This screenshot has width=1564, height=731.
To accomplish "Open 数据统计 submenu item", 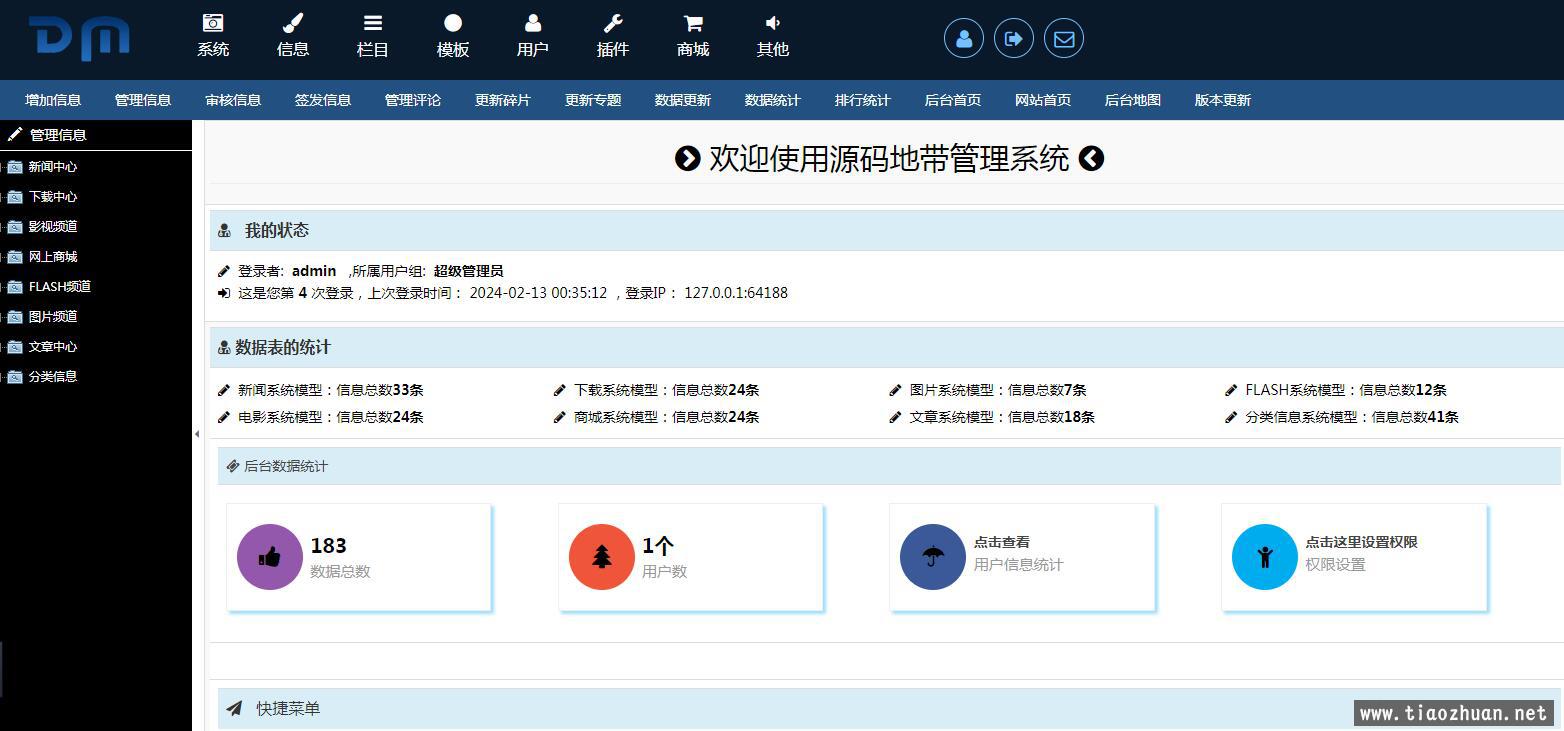I will click(773, 100).
